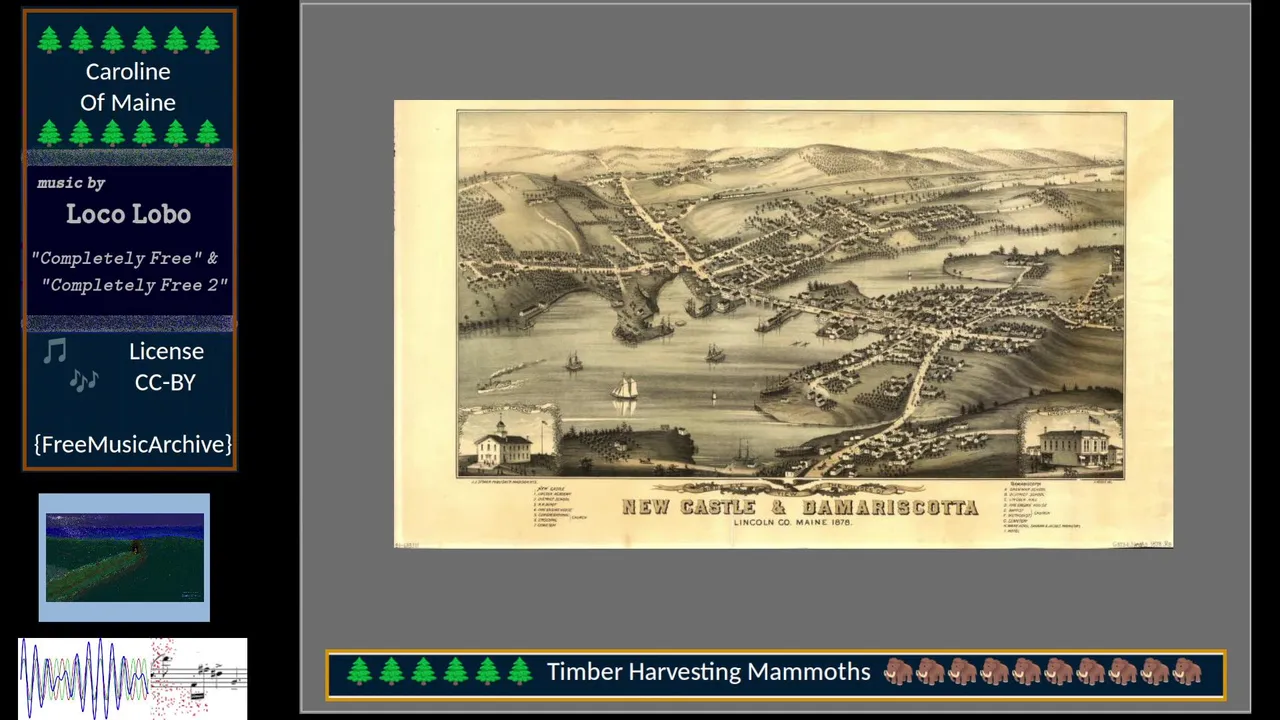Click the multiple music notes icon beside CC-BY
1280x720 pixels.
pos(84,381)
